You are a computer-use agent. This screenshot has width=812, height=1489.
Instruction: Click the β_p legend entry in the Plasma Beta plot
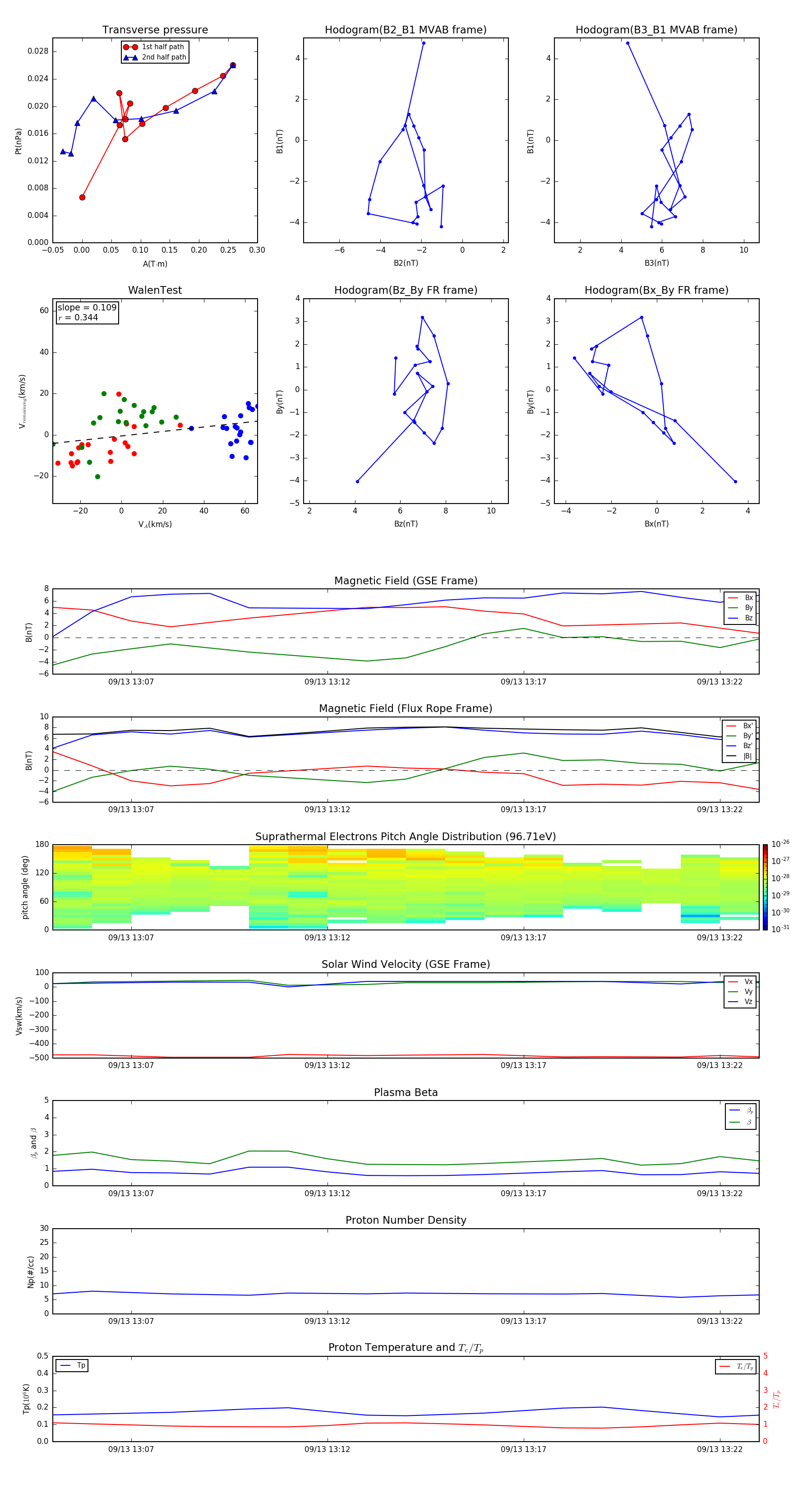click(741, 1110)
